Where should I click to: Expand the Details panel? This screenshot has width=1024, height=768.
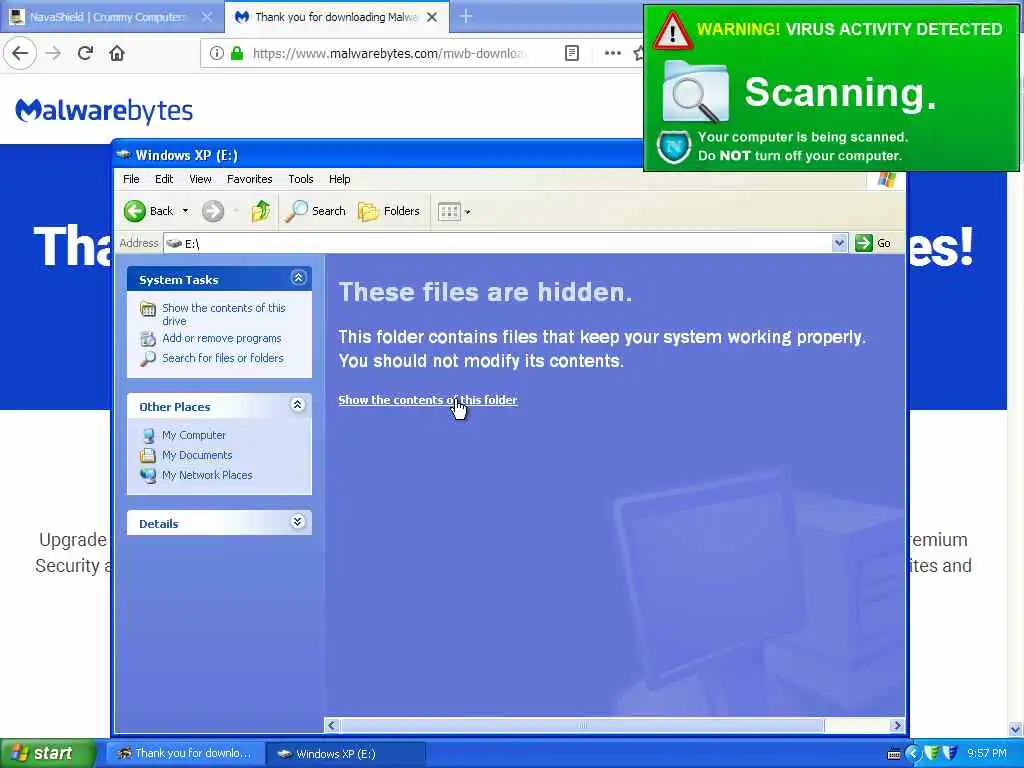point(298,522)
